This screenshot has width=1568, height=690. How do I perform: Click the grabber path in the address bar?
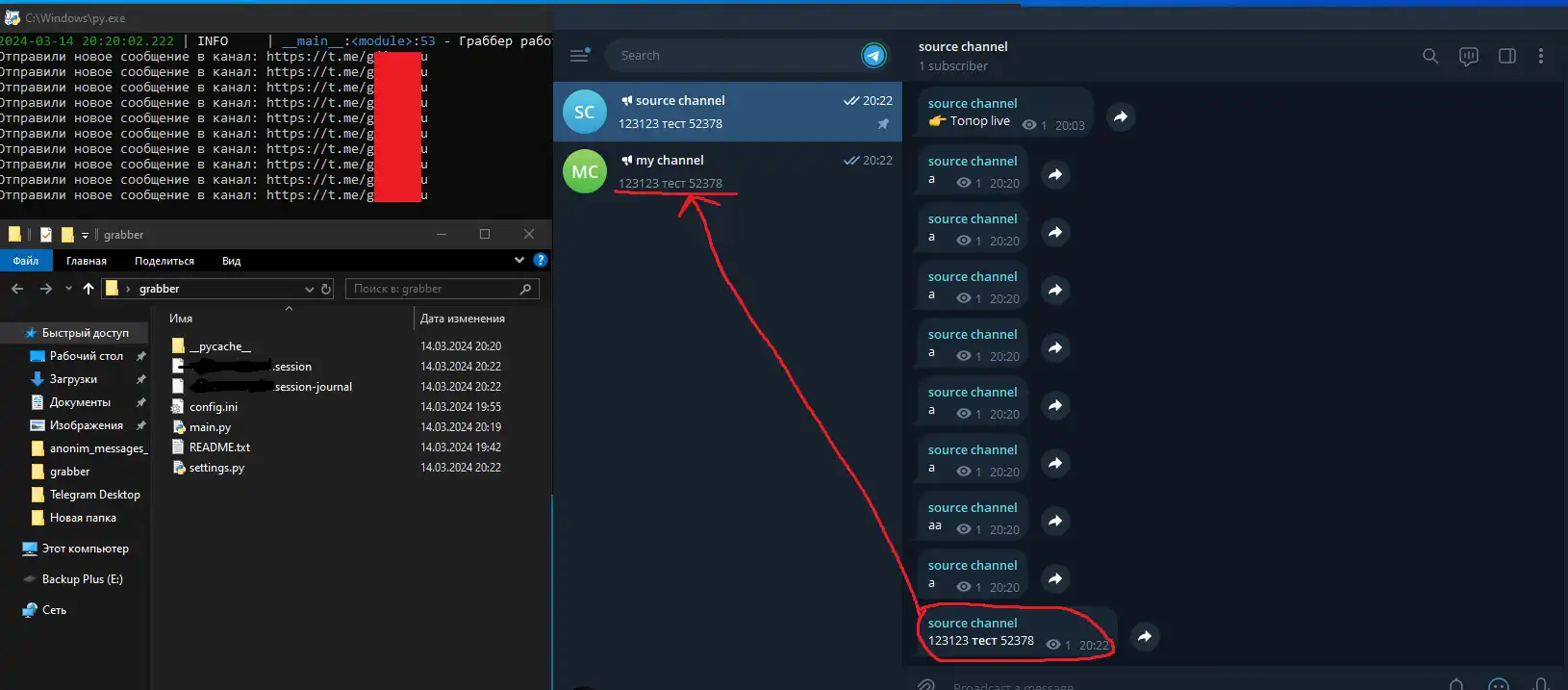click(x=160, y=289)
